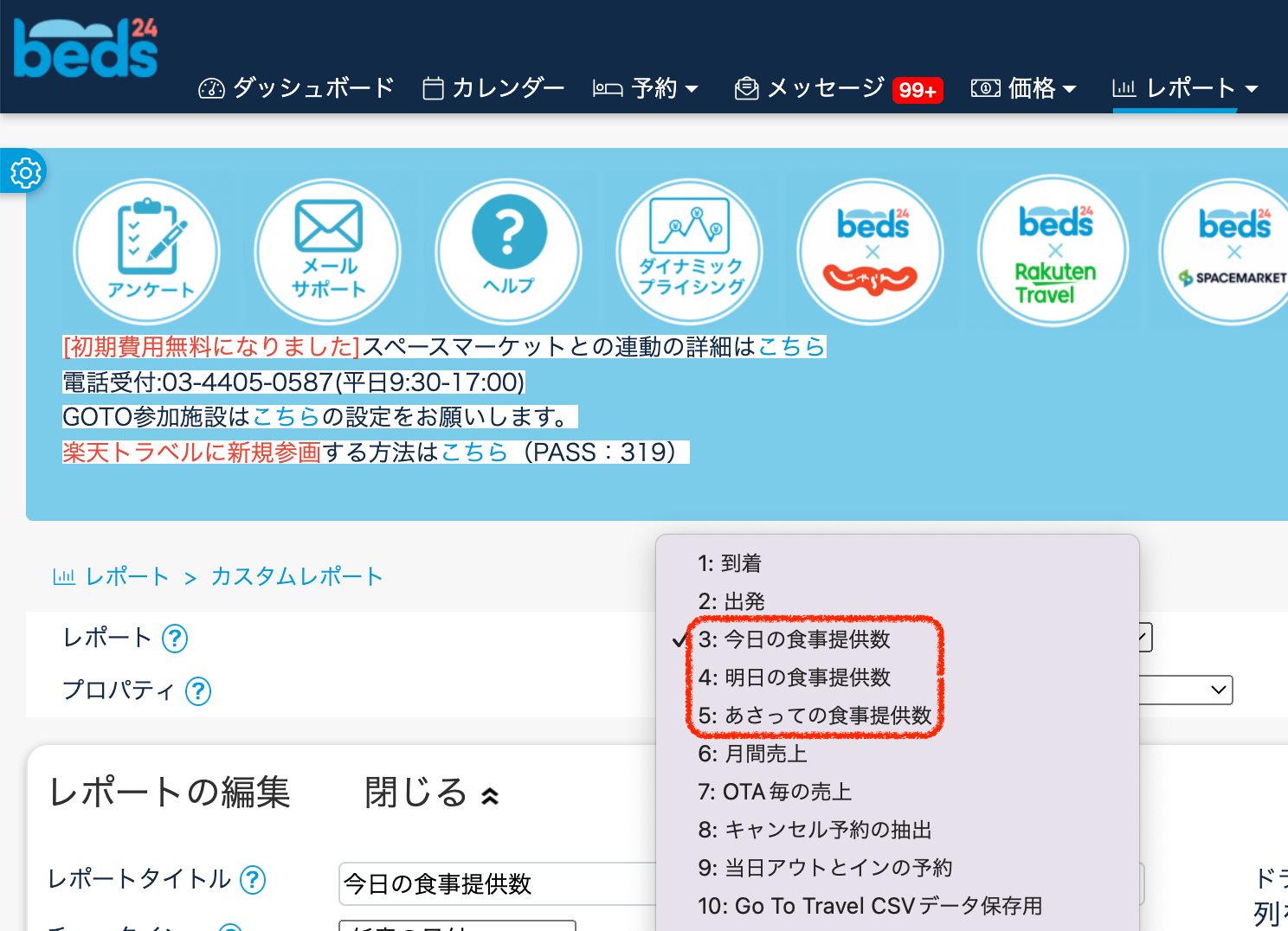Viewport: 1288px width, 931px height.
Task: Expand the 価格 dropdown menu
Action: [1024, 88]
